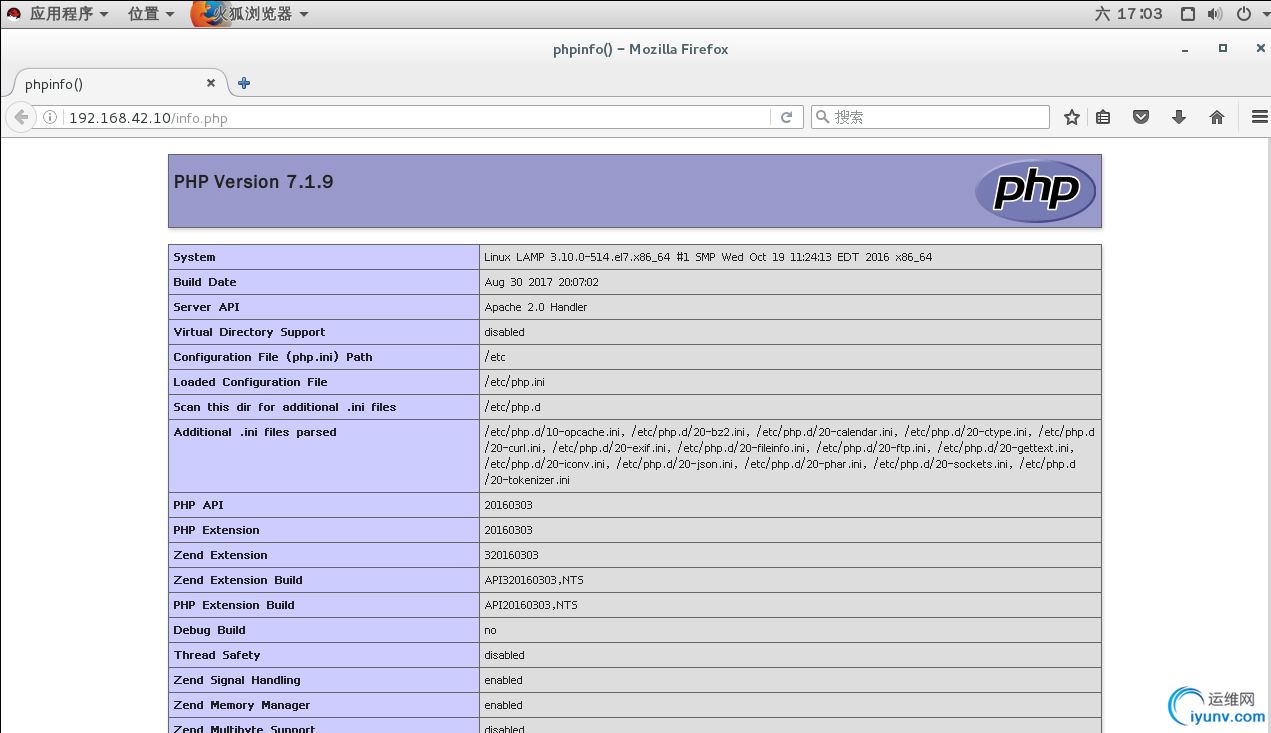
Task: Show site information via the (i) icon
Action: 50,117
